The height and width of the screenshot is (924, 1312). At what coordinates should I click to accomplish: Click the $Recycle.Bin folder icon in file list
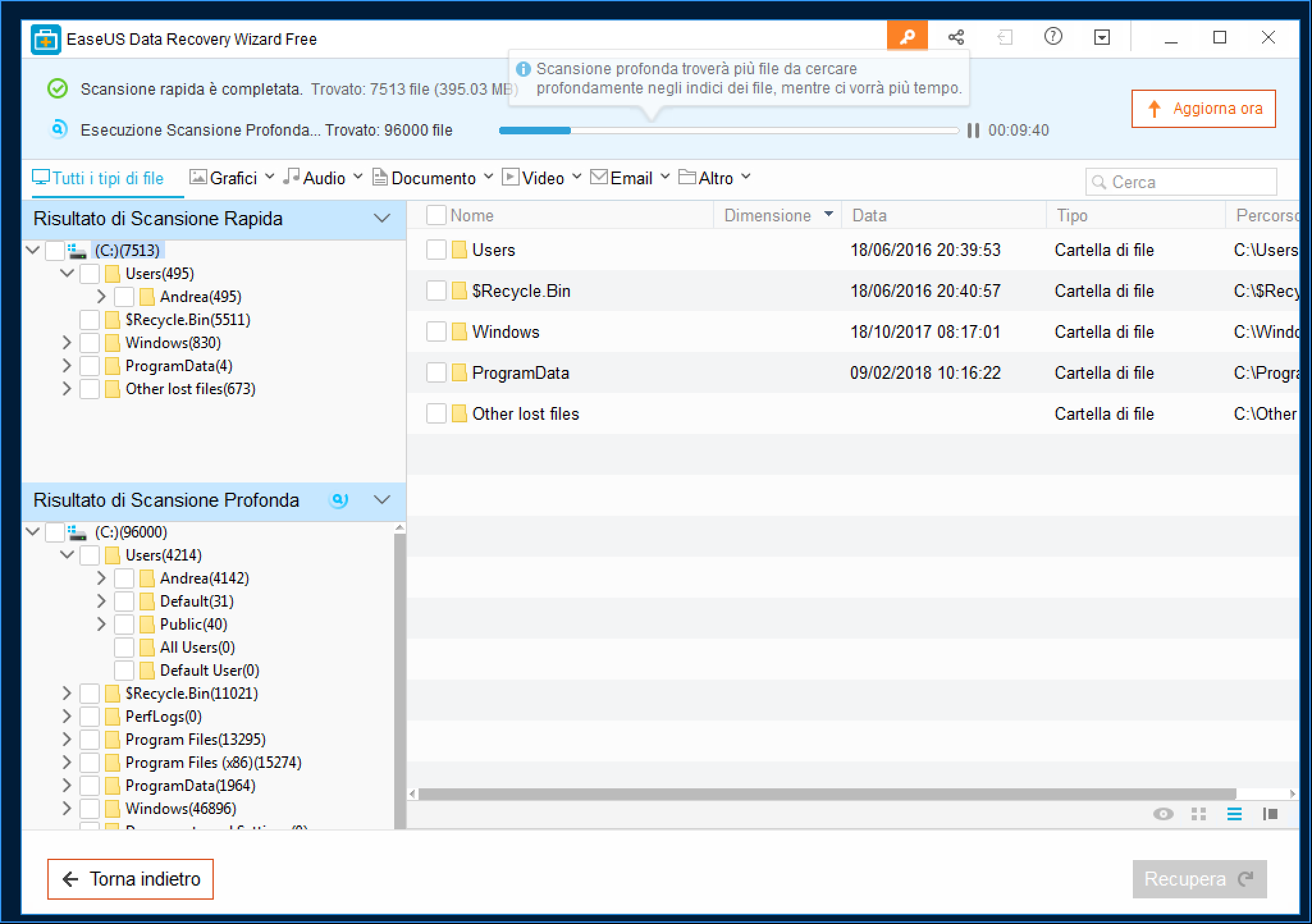click(x=459, y=291)
